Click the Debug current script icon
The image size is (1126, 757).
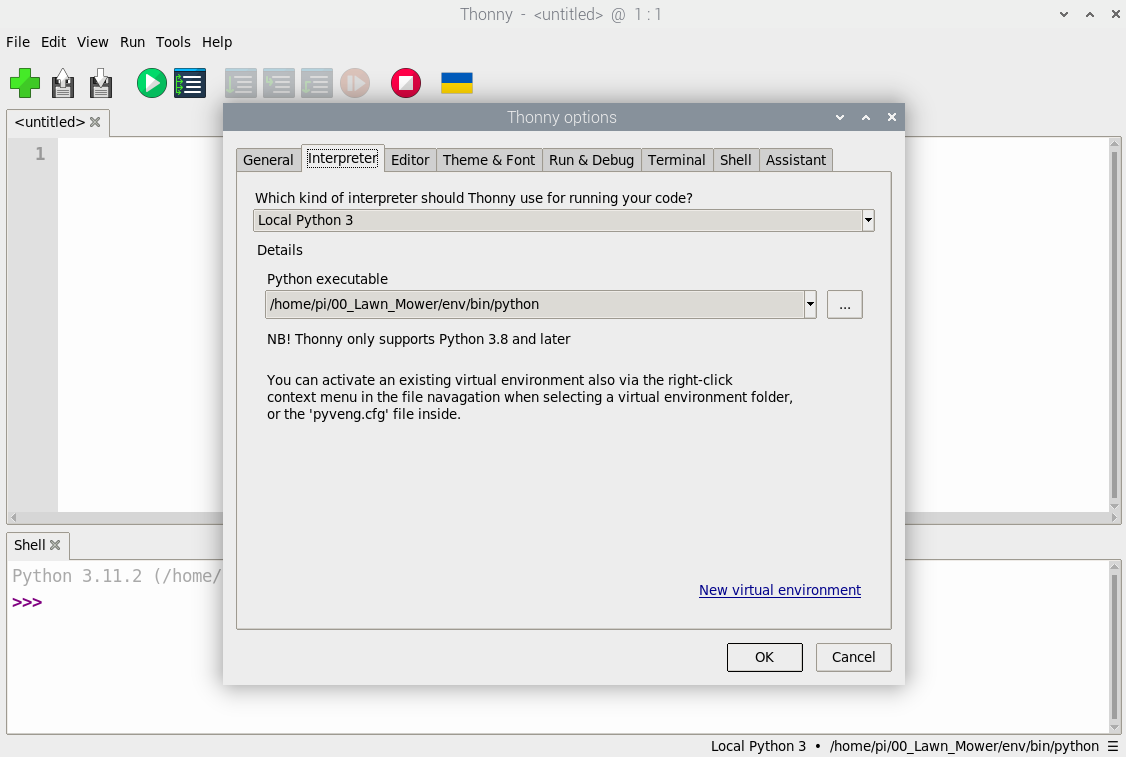[190, 83]
